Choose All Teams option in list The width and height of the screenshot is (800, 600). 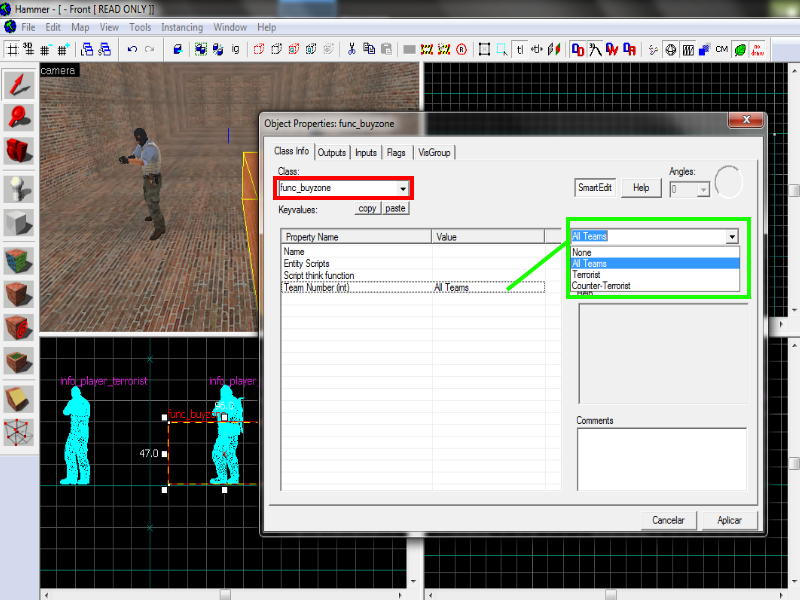pos(655,264)
